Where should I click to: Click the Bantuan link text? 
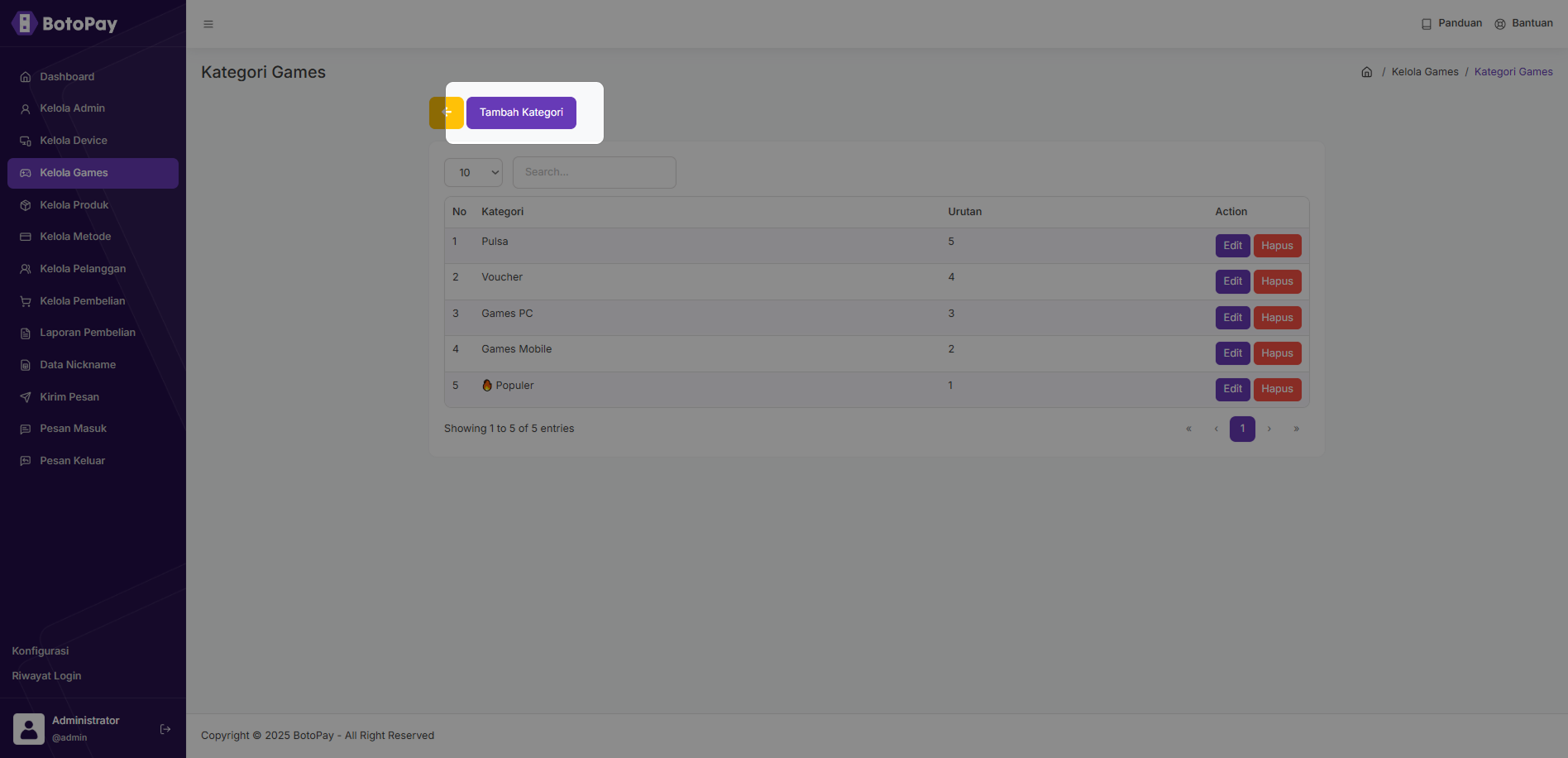pyautogui.click(x=1532, y=23)
